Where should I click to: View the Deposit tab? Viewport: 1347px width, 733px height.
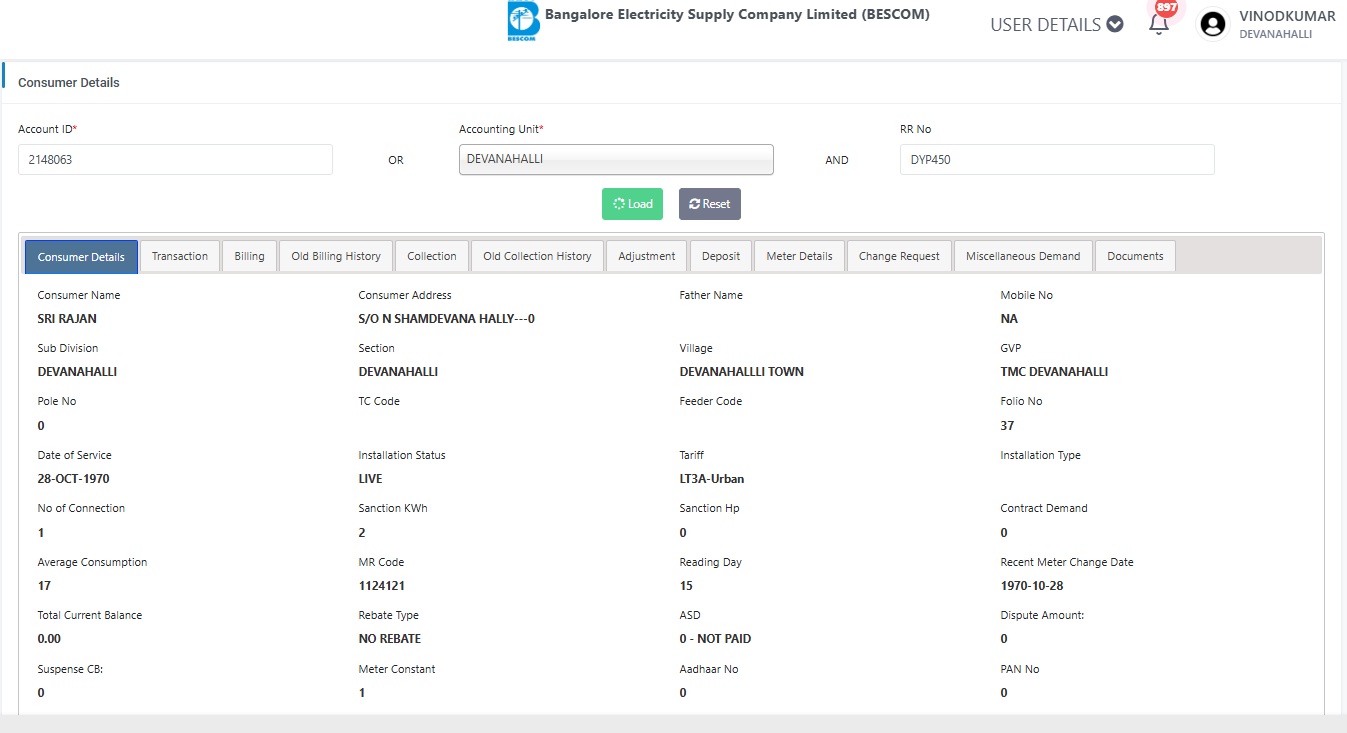[721, 256]
